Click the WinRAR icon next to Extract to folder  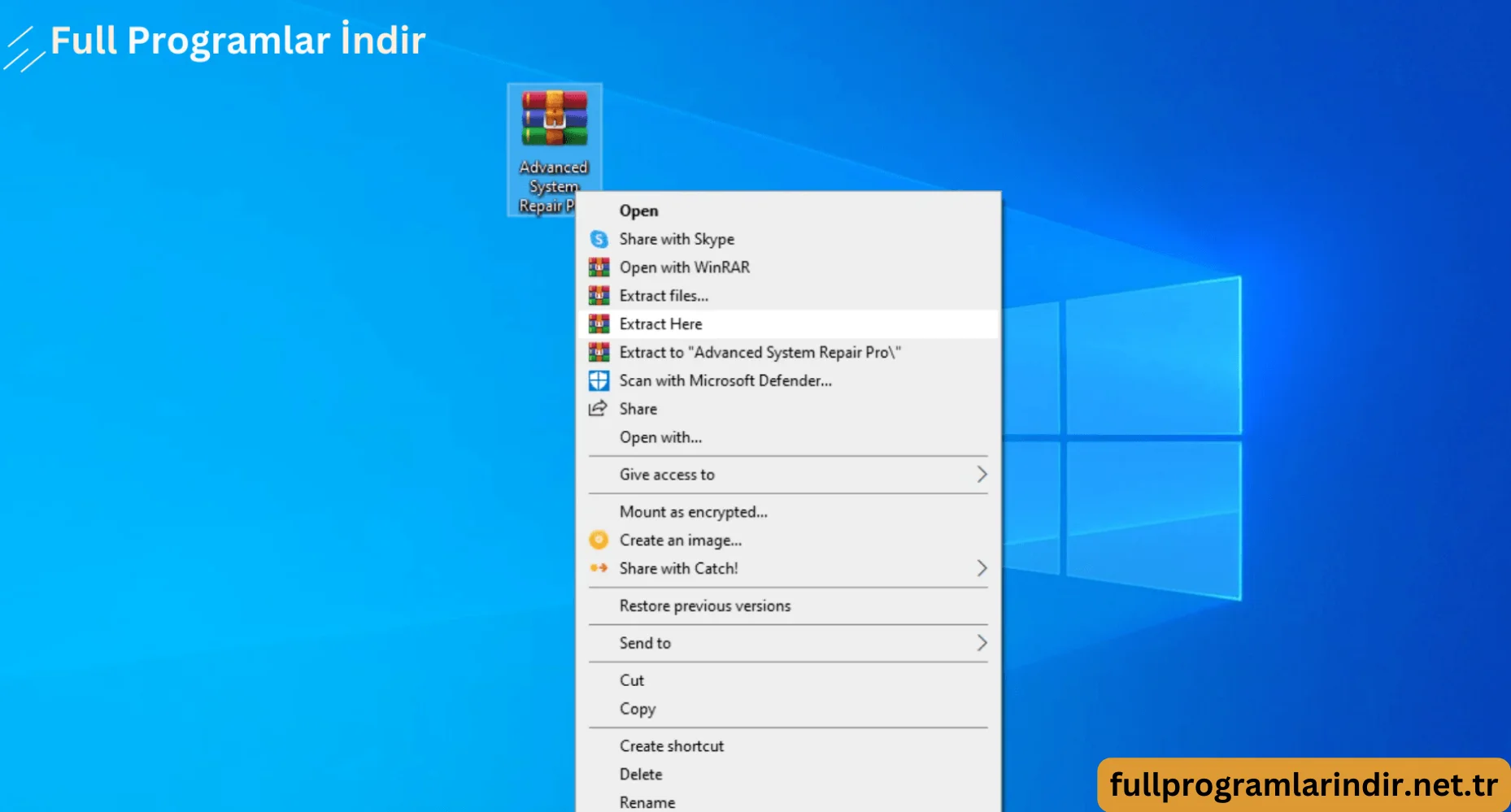(x=599, y=353)
